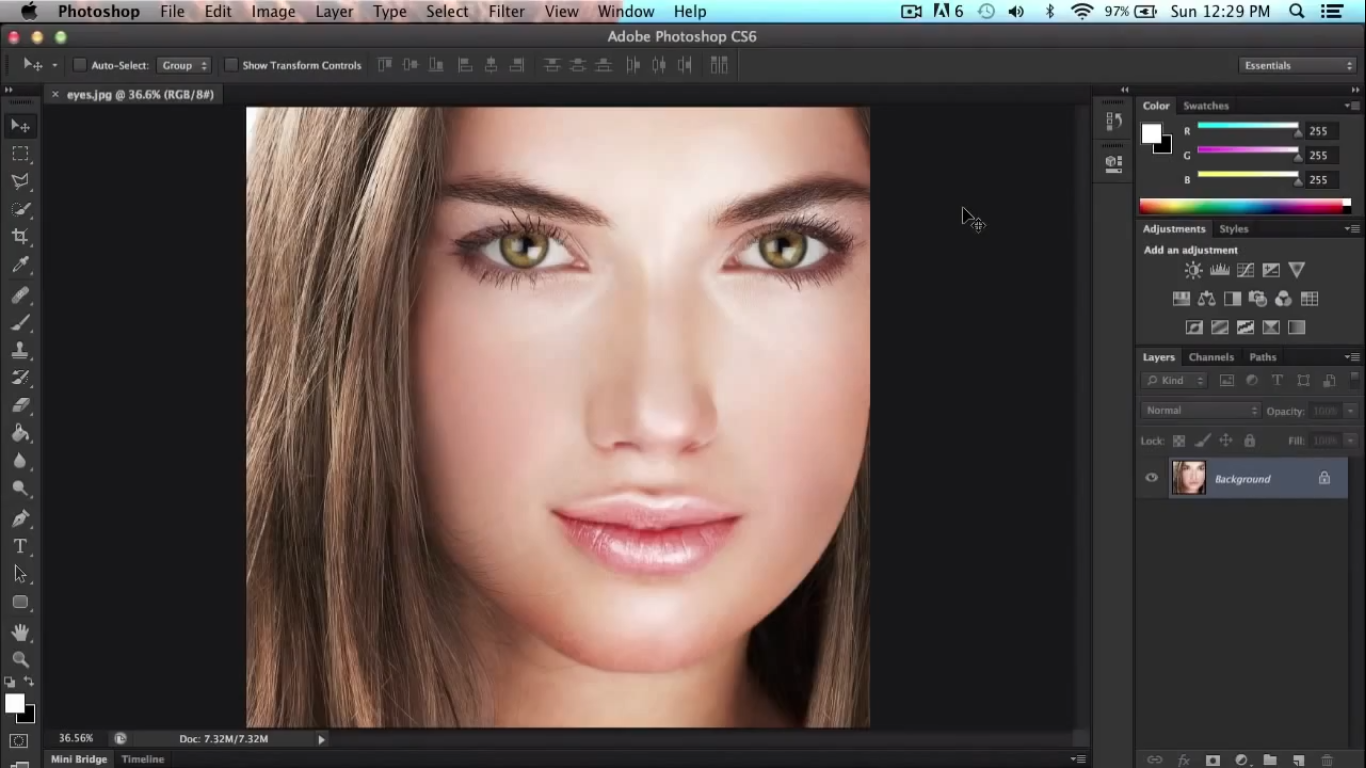The height and width of the screenshot is (768, 1366).
Task: Click the add layer mask icon
Action: click(x=1212, y=761)
